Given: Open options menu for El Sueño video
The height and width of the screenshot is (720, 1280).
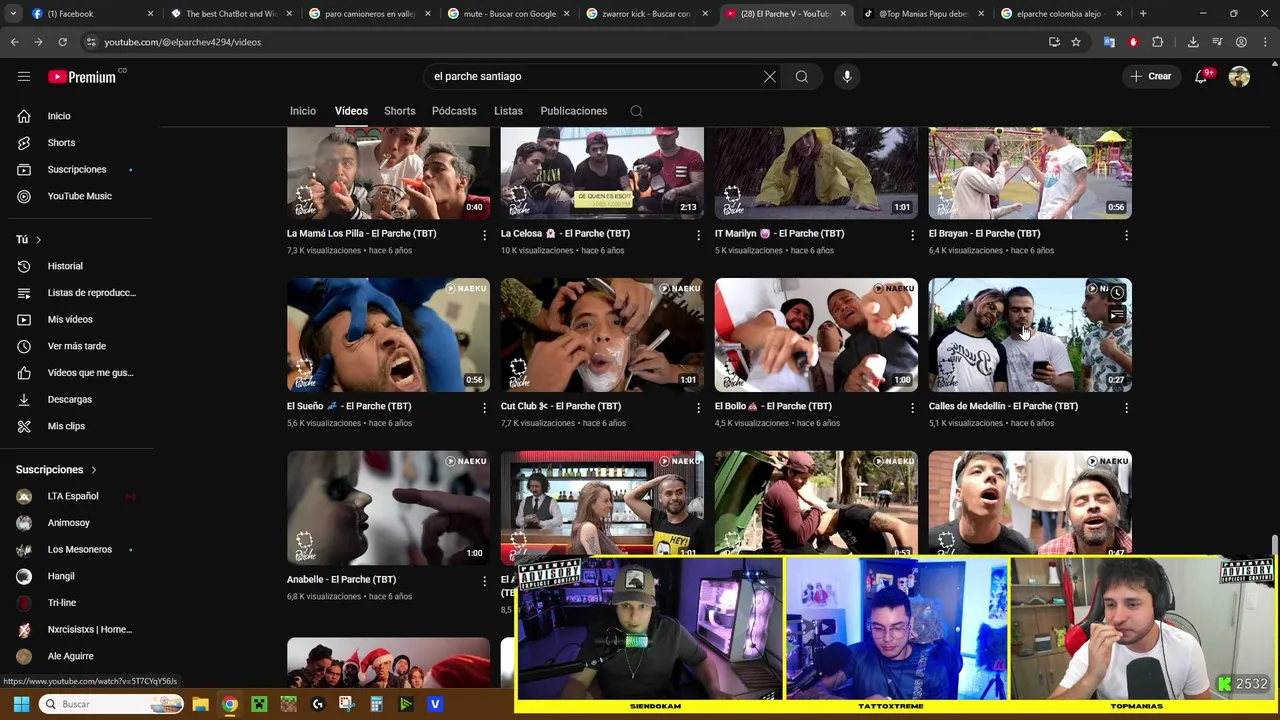Looking at the screenshot, I should [485, 408].
